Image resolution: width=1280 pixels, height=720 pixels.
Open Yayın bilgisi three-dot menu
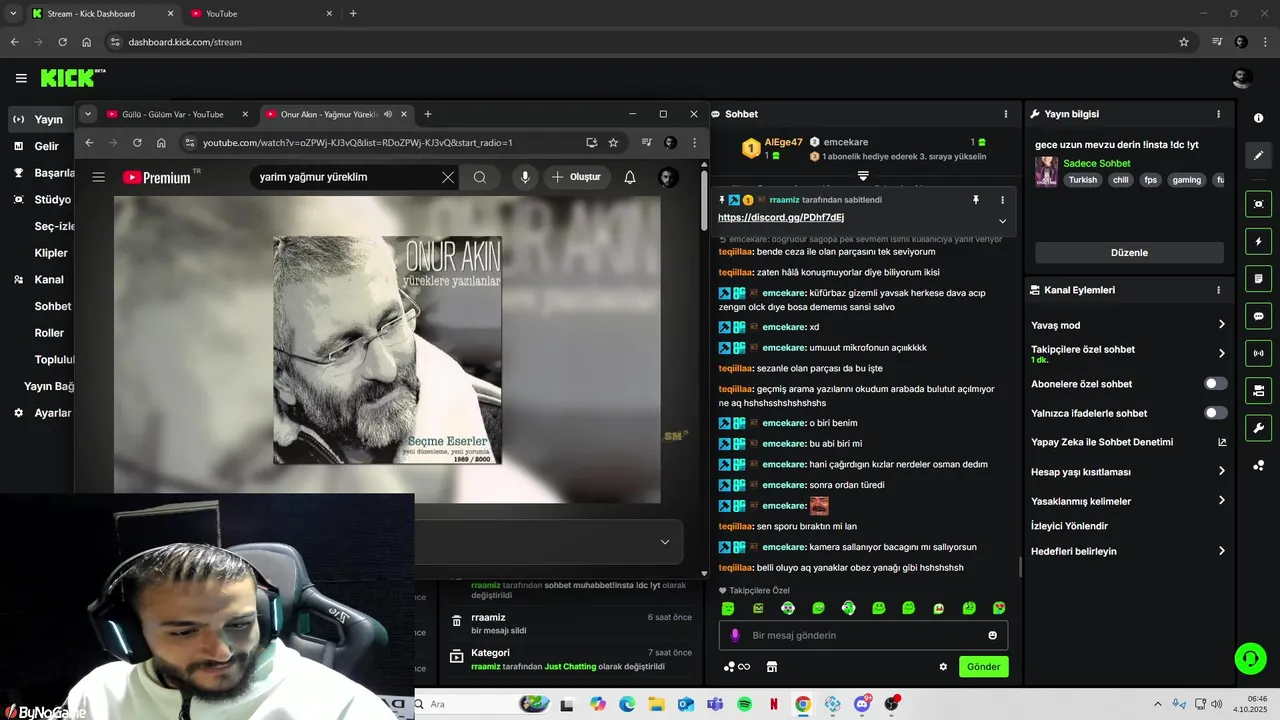click(1218, 114)
